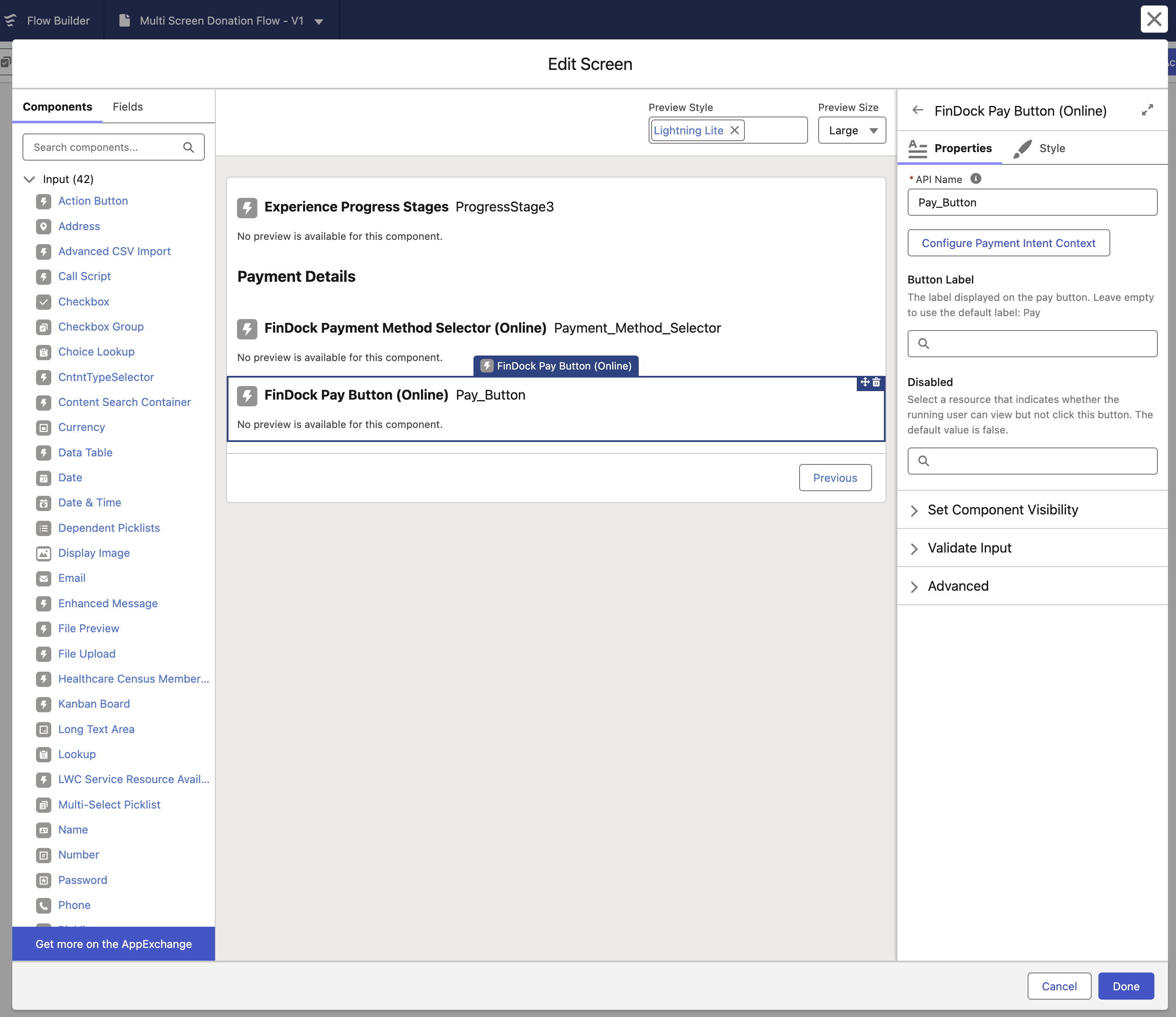Click the lightning icon of Experience Progress Stages
This screenshot has width=1176, height=1017.
pos(247,208)
